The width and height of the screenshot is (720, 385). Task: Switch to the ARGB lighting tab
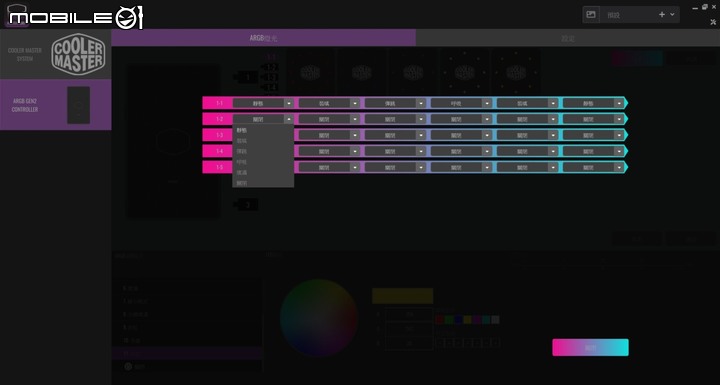click(264, 38)
